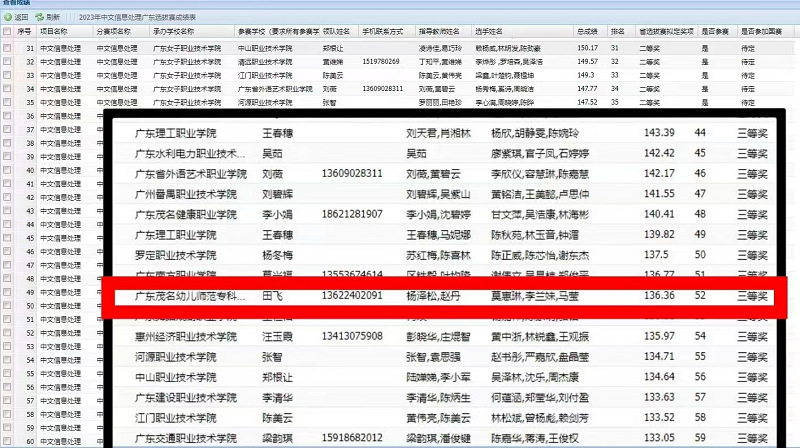The image size is (800, 448).
Task: Check the checkbox for row 31
Action: coord(7,48)
